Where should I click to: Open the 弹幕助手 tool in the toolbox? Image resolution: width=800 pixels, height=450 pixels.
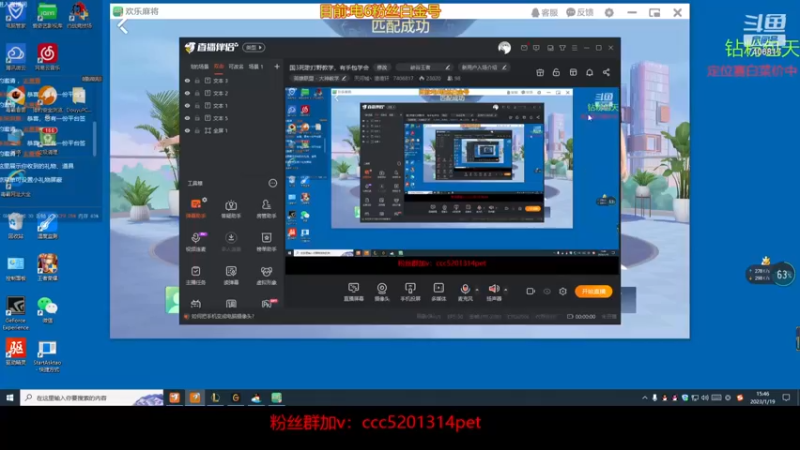click(x=196, y=208)
